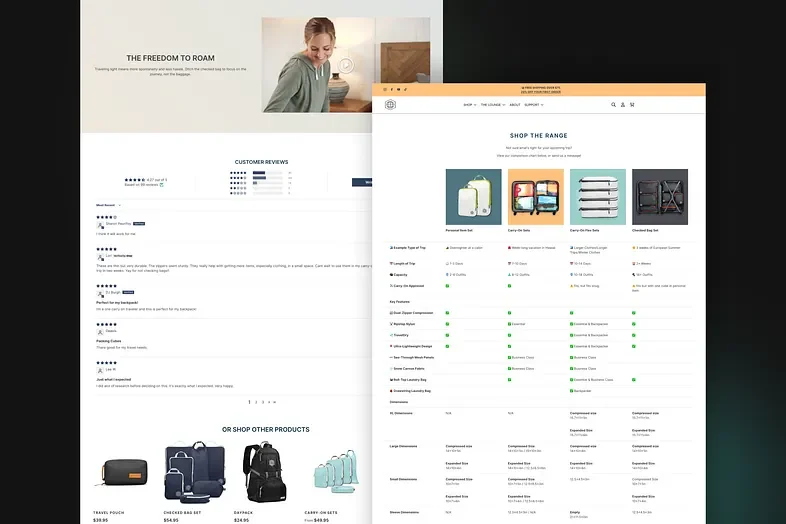Open the Instagram social icon
The height and width of the screenshot is (524, 786).
tap(384, 90)
